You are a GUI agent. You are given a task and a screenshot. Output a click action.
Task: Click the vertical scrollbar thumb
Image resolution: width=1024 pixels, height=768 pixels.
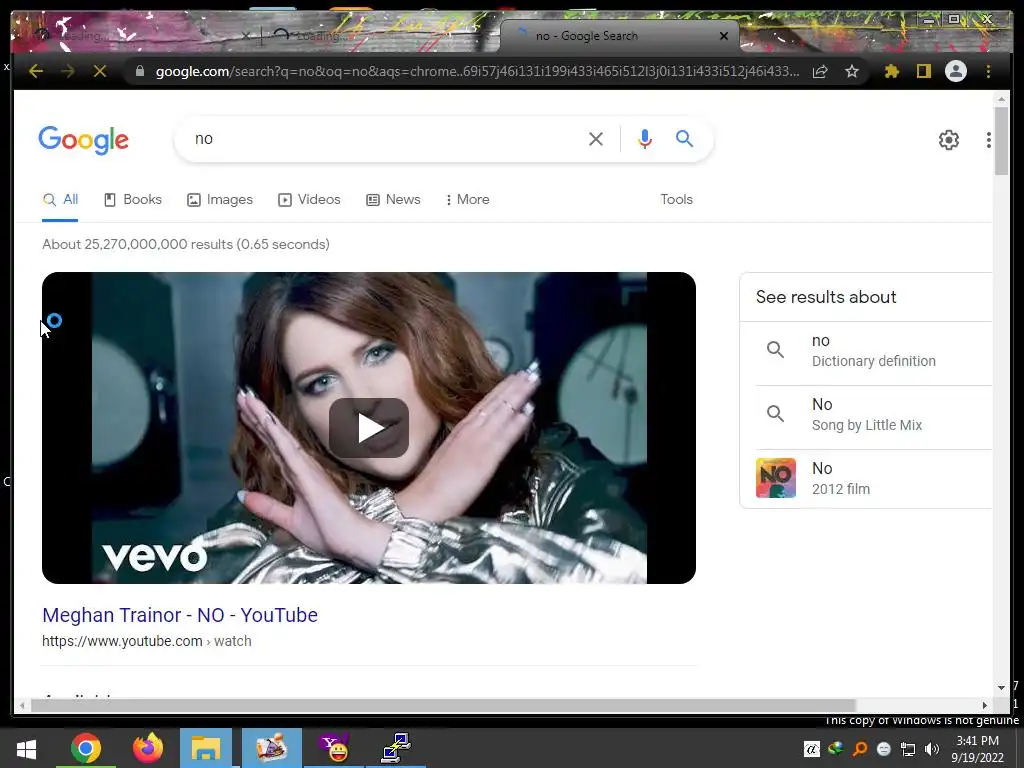click(x=1002, y=140)
